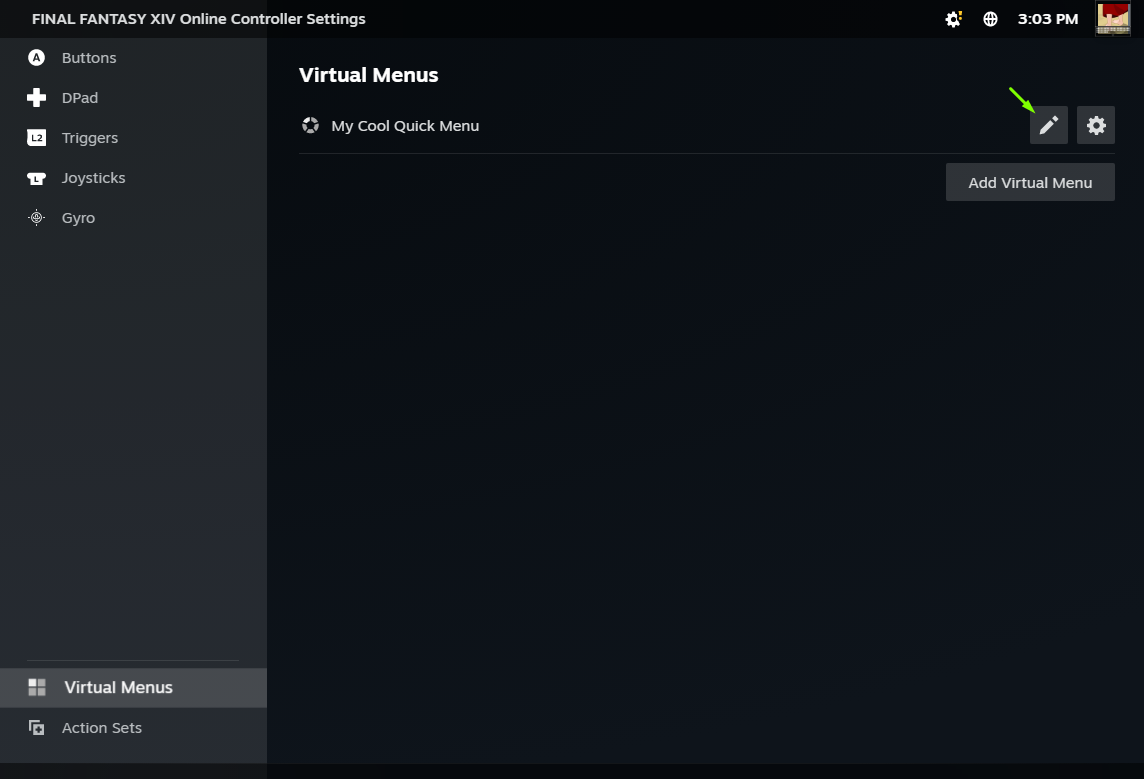Click the 3:03 PM clock
This screenshot has height=779, width=1144.
point(1047,19)
